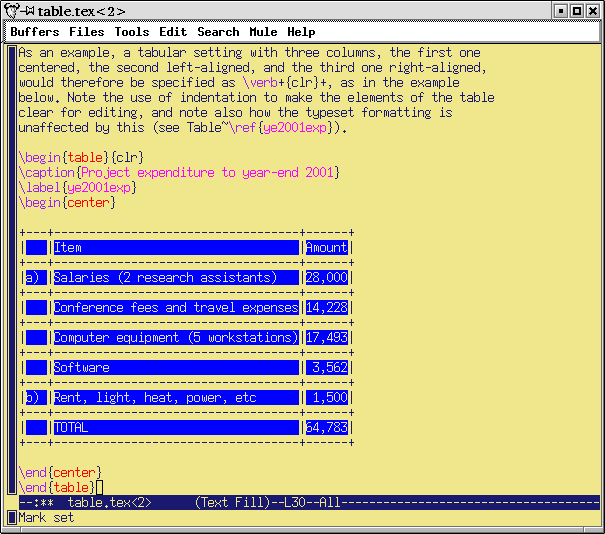This screenshot has width=605, height=534.
Task: Click the TOTAL amount 64,783 cell
Action: pyautogui.click(x=327, y=428)
